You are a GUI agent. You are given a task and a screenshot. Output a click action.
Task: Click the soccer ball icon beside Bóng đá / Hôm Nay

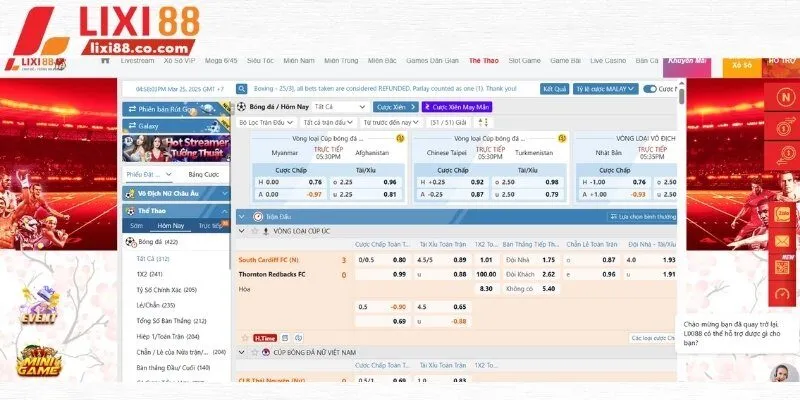(241, 106)
